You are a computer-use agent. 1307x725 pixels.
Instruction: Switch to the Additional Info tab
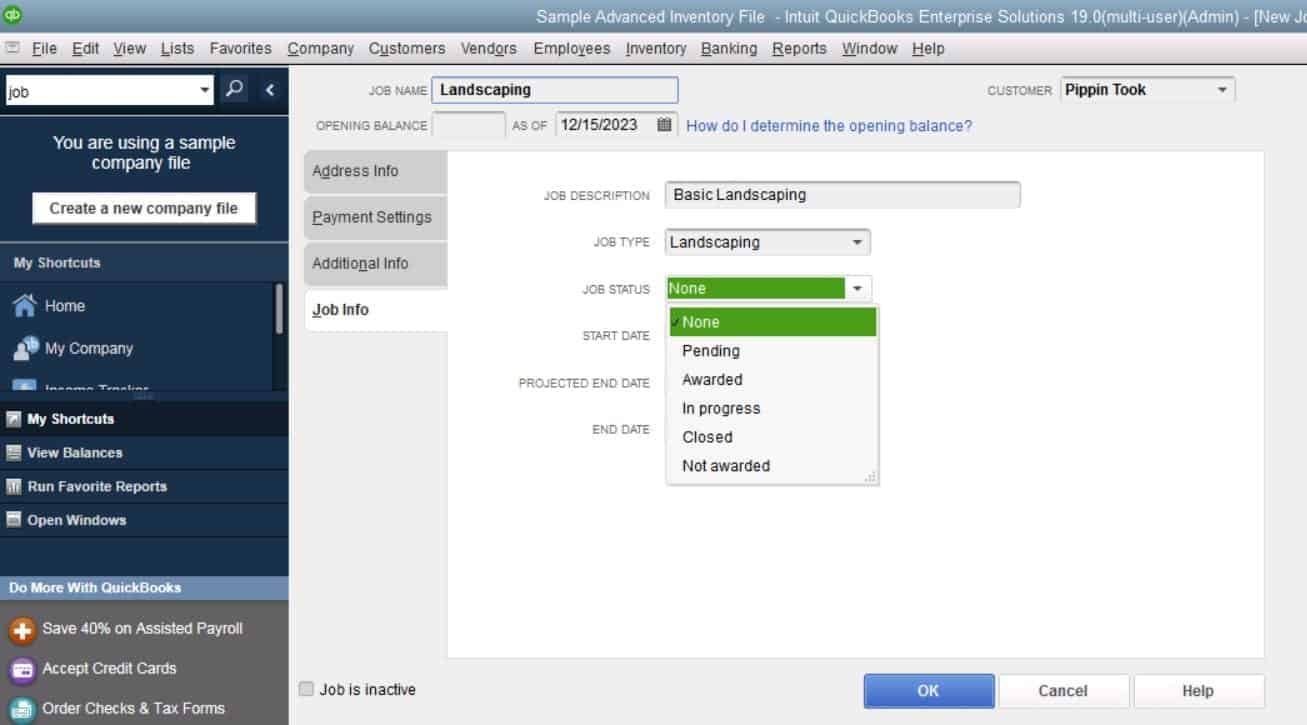tap(375, 264)
